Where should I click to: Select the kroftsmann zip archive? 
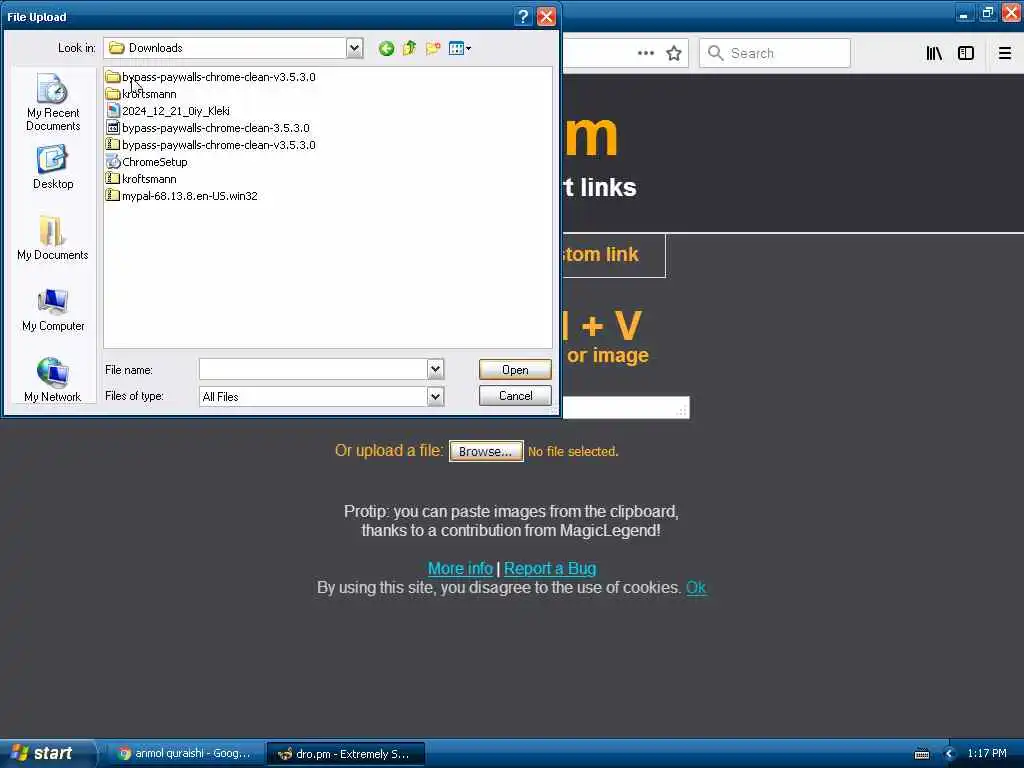(141, 179)
